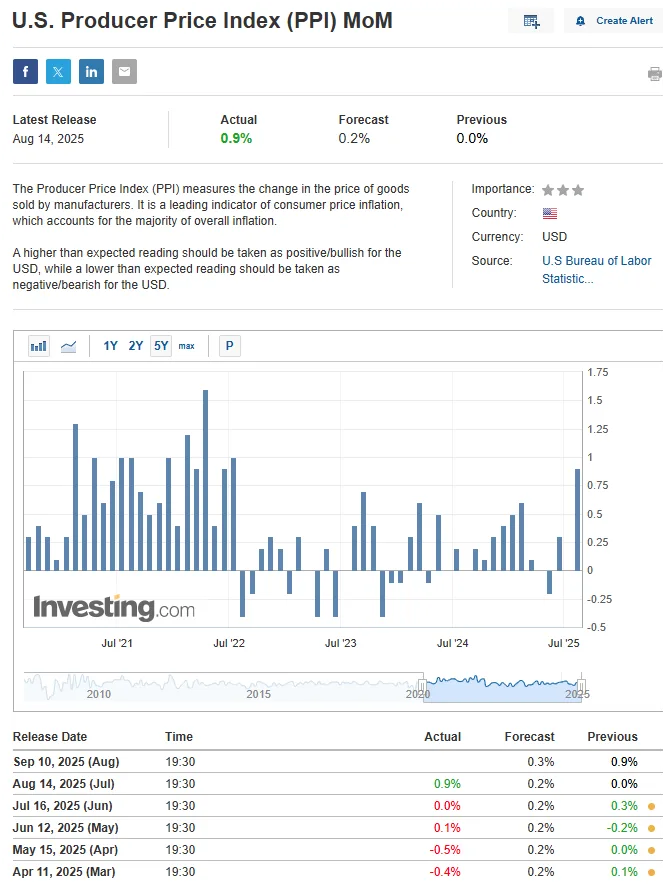Screen dimensions: 665x892
Task: Click orange revised dot in Jun 12 row
Action: click(x=651, y=828)
